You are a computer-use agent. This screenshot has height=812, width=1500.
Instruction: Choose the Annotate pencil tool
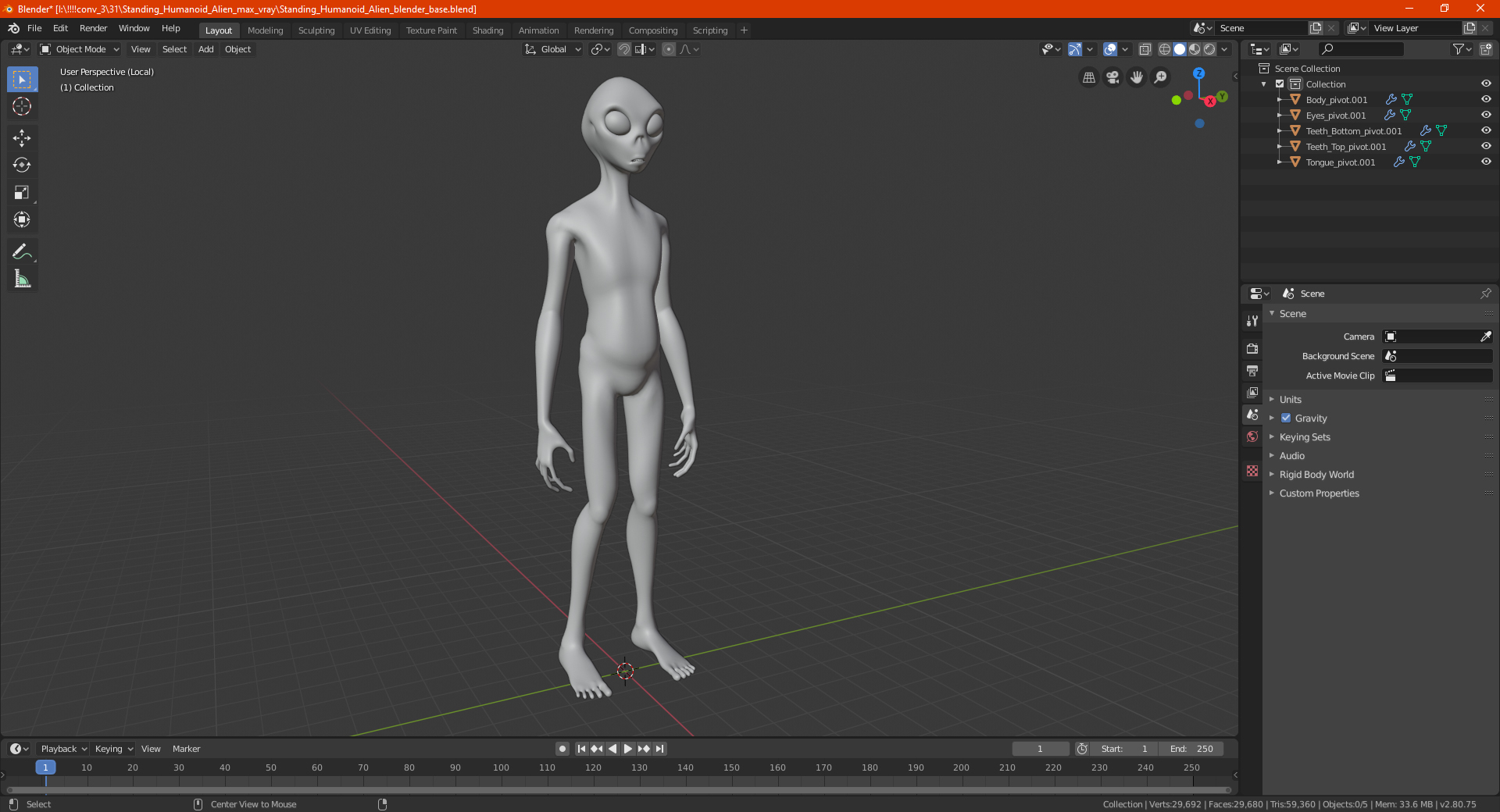[22, 251]
